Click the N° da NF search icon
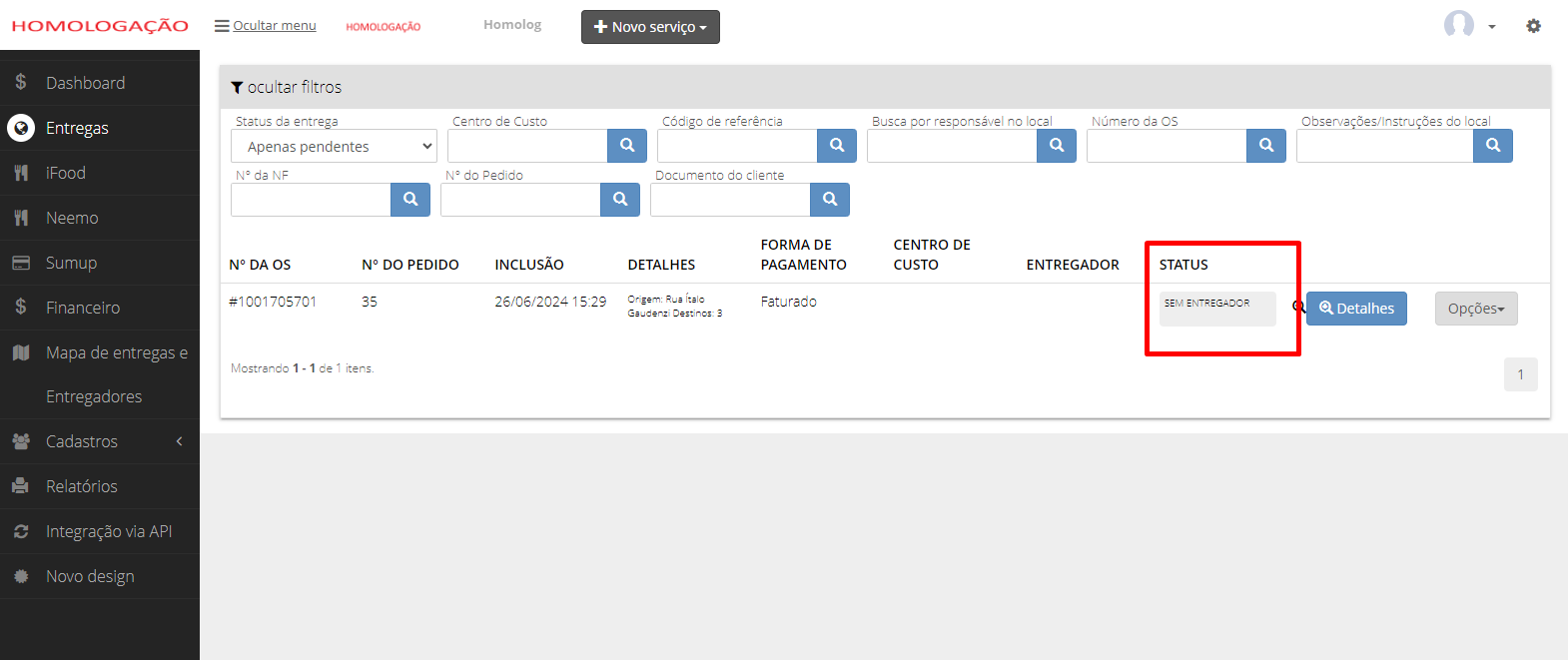The height and width of the screenshot is (660, 1568). tap(410, 200)
